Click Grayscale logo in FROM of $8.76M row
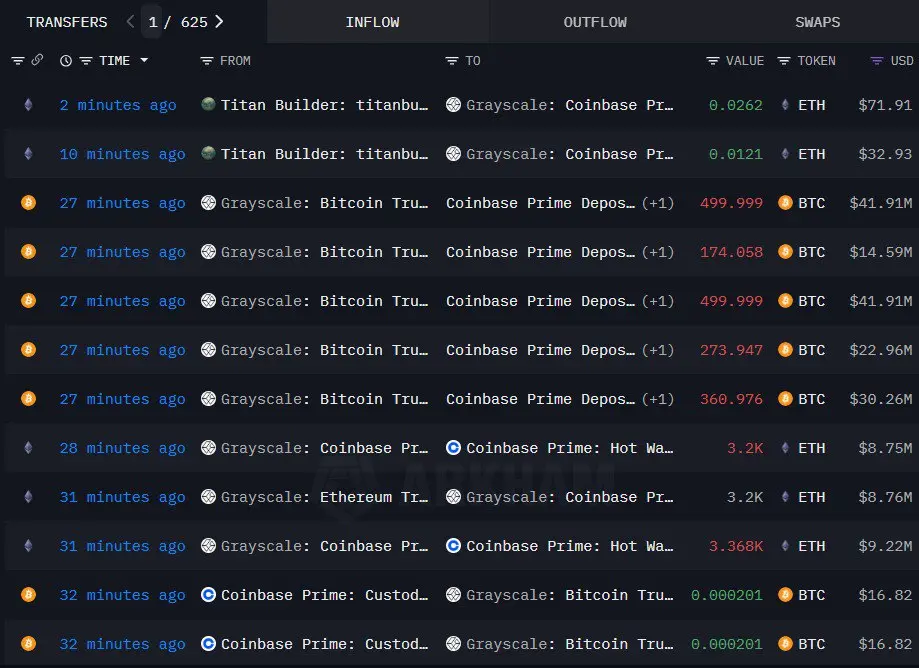The image size is (919, 668). pyautogui.click(x=208, y=497)
